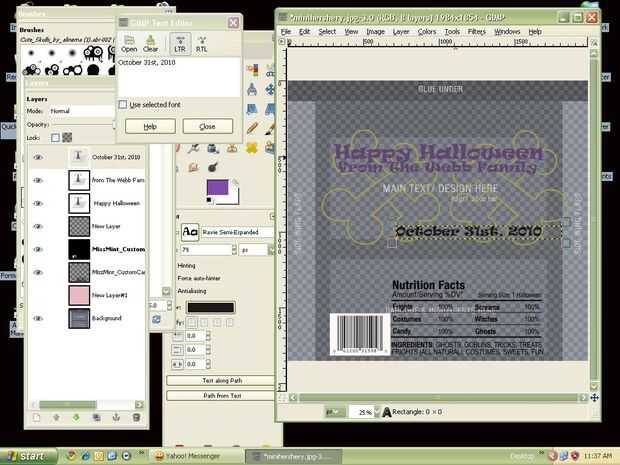The height and width of the screenshot is (465, 620).
Task: Select the yellow sun-shaped toolbox icon
Action: click(x=252, y=148)
